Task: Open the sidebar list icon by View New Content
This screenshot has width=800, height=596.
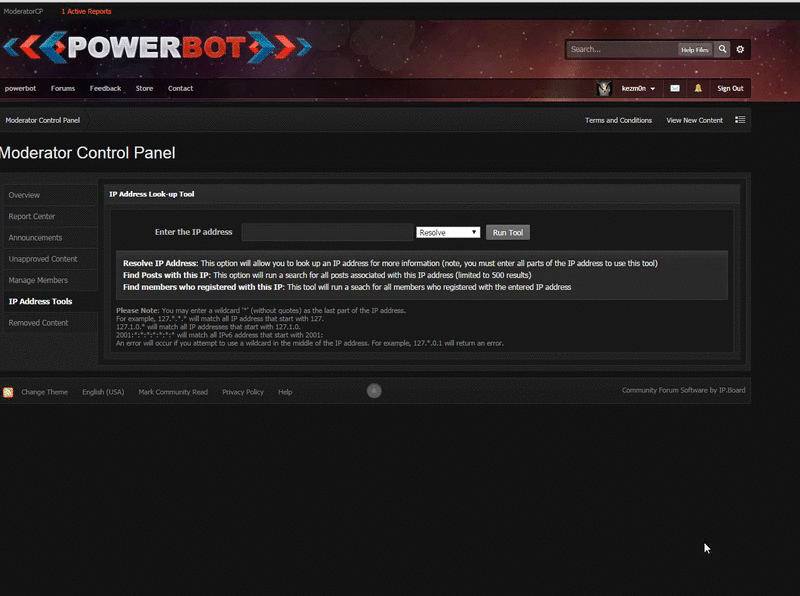Action: click(740, 120)
